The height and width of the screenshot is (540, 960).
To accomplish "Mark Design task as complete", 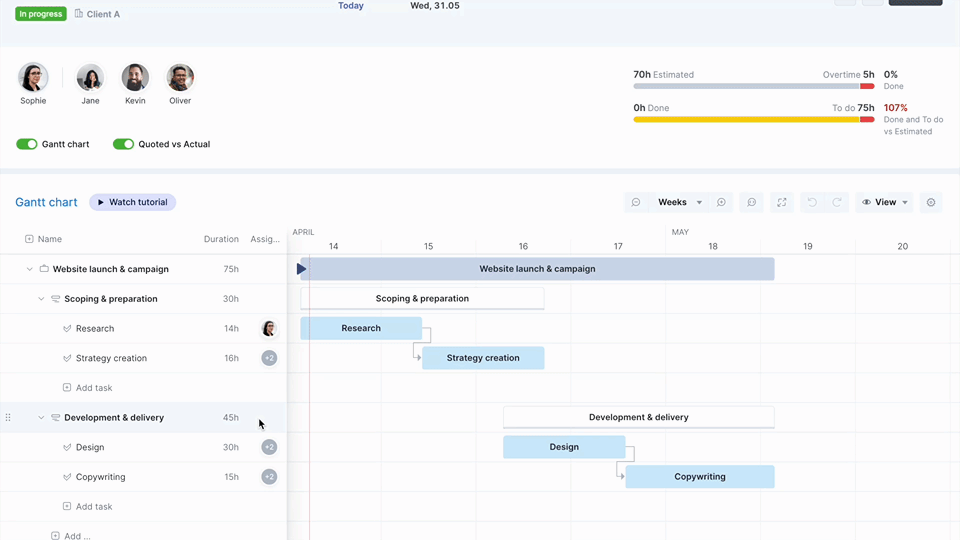I will pyautogui.click(x=67, y=448).
